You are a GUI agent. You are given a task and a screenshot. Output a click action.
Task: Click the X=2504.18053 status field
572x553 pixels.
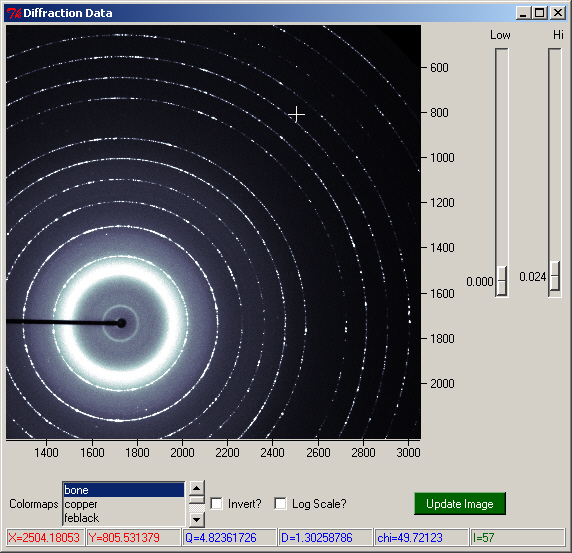[x=45, y=538]
